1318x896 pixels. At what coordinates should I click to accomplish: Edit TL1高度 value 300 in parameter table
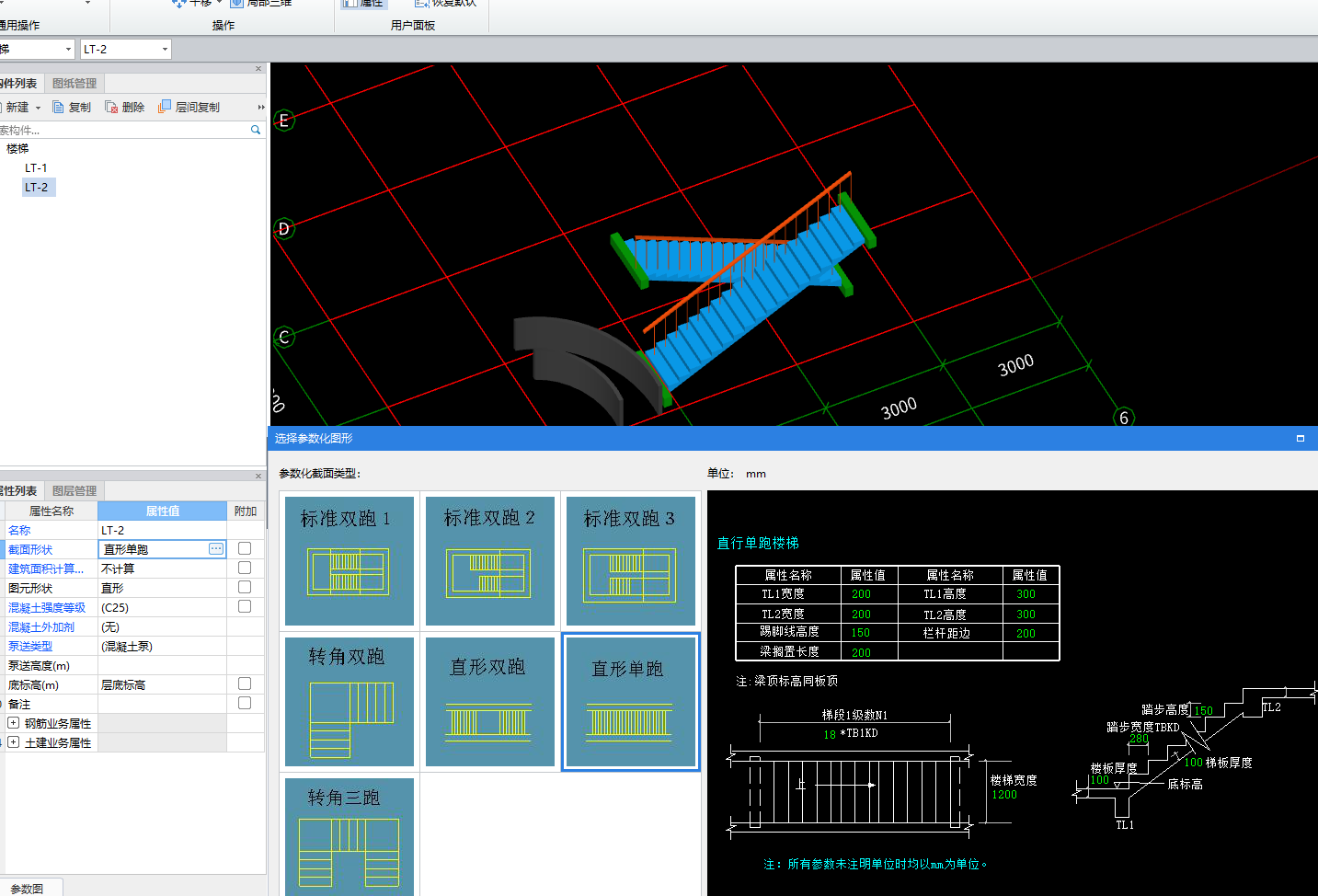[x=1026, y=594]
